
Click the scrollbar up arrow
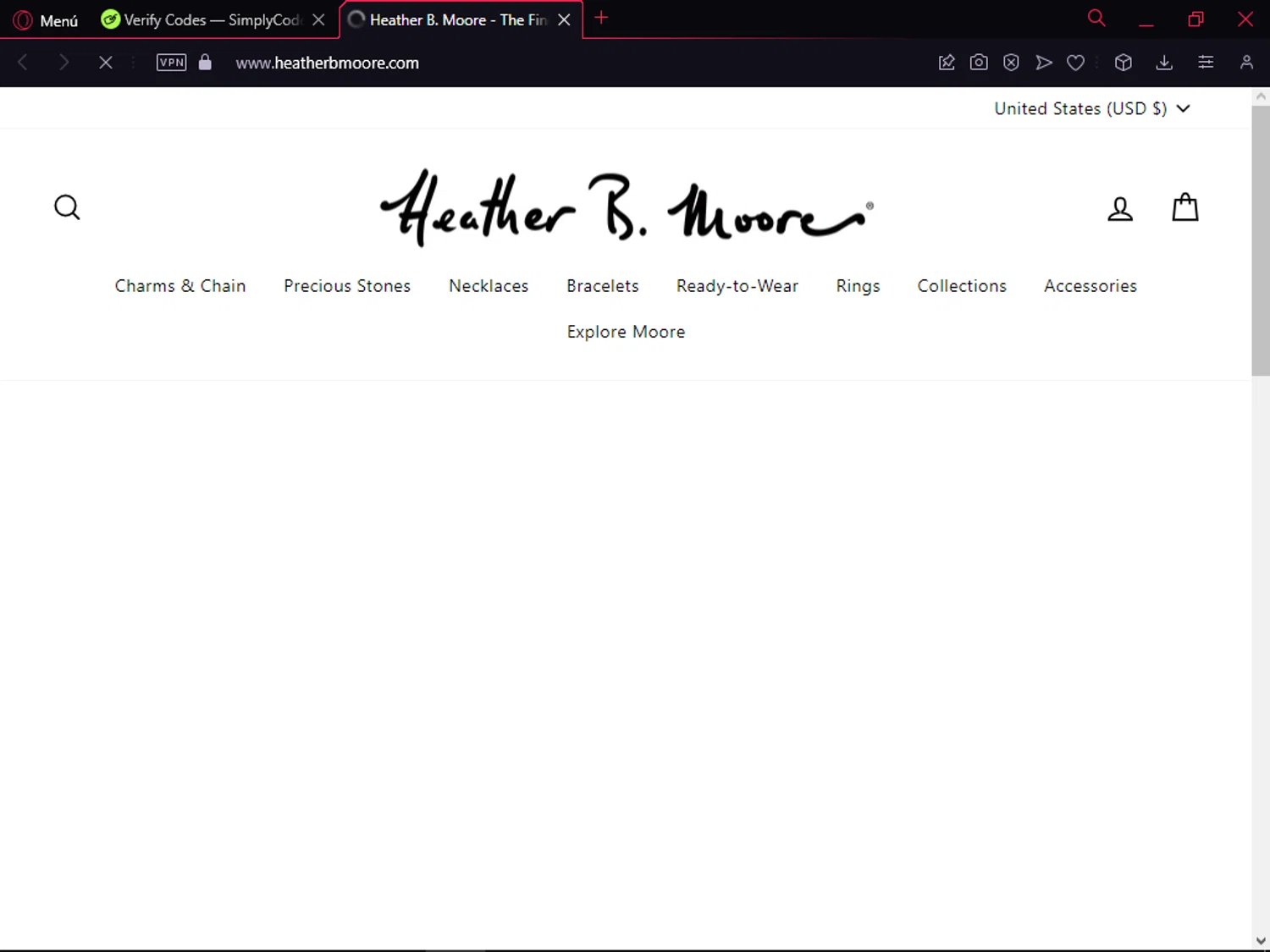(x=1261, y=96)
